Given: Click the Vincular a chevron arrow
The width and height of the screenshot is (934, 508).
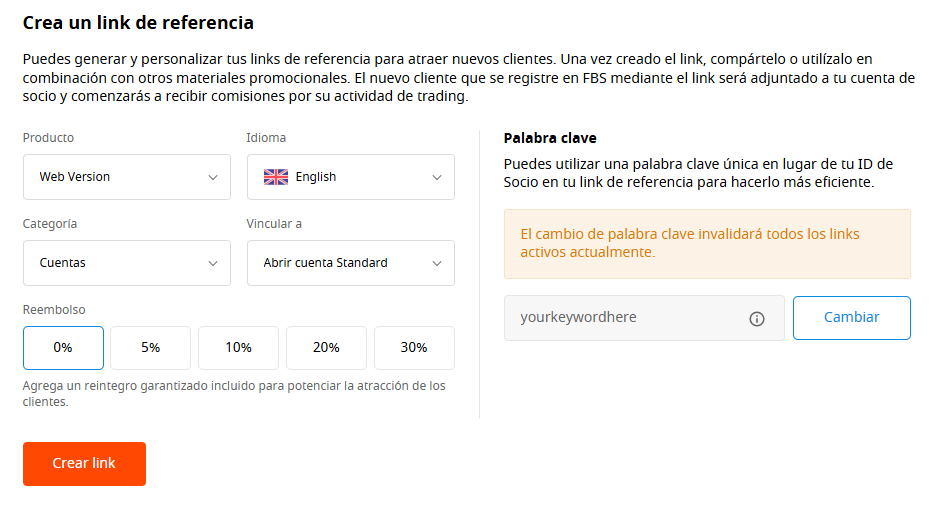Looking at the screenshot, I should (437, 263).
